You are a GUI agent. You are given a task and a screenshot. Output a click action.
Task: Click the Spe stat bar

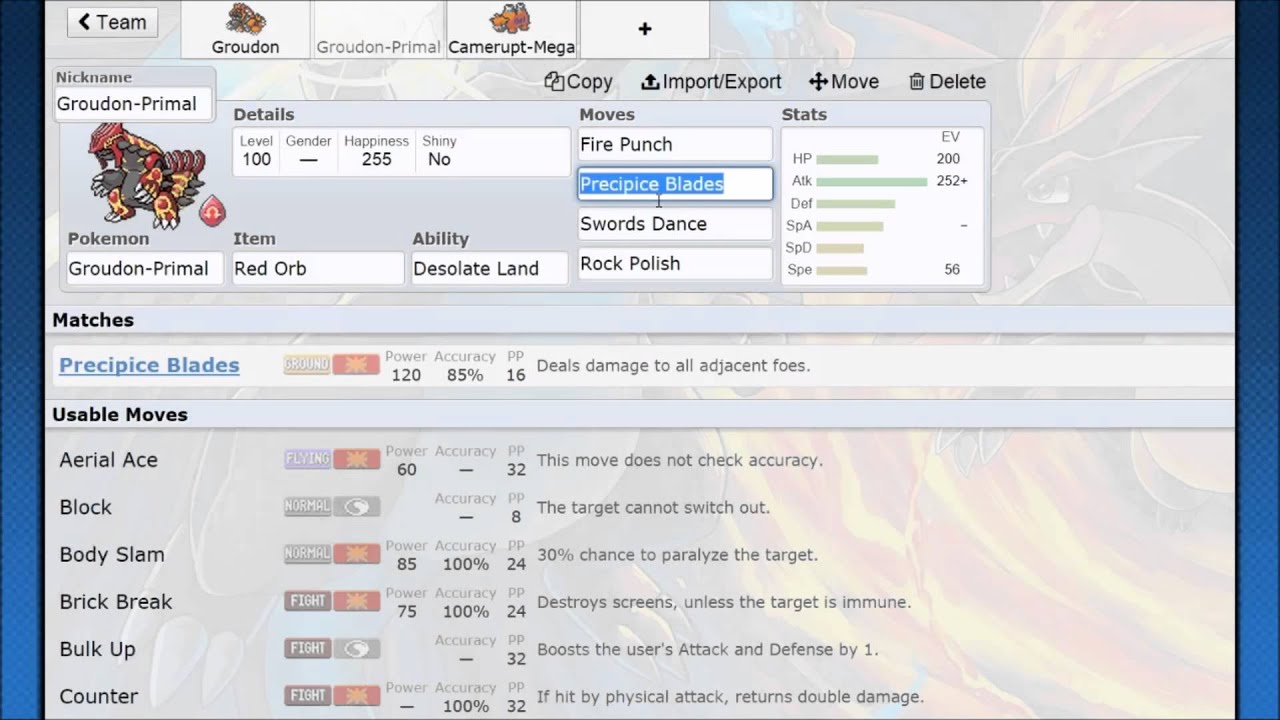pos(842,270)
